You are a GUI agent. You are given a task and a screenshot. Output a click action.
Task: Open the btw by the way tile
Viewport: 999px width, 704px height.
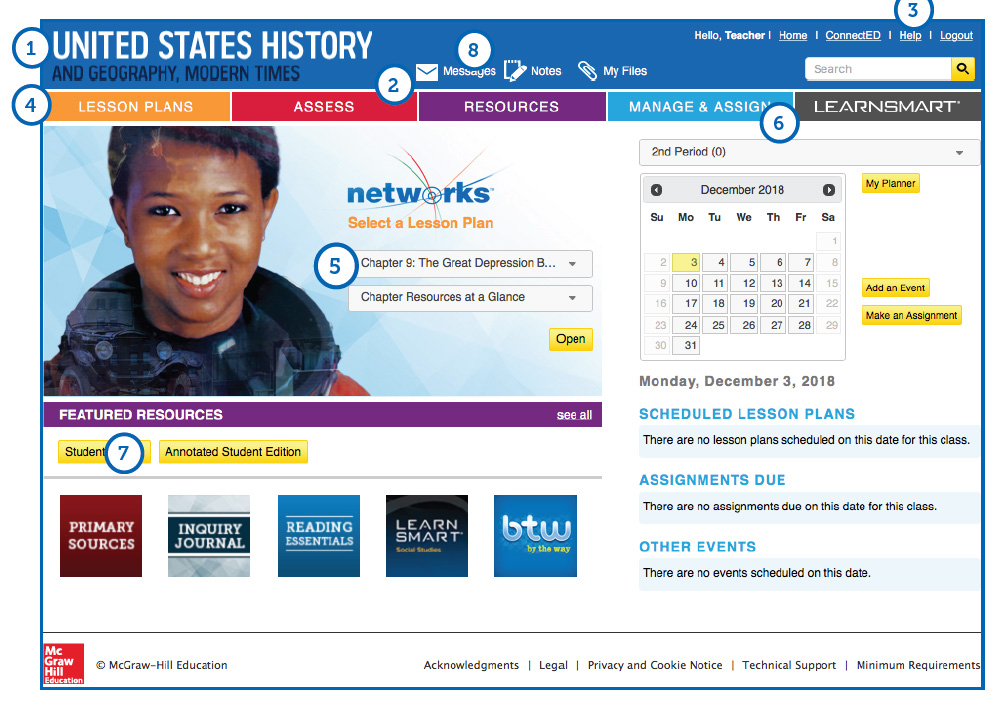(535, 536)
